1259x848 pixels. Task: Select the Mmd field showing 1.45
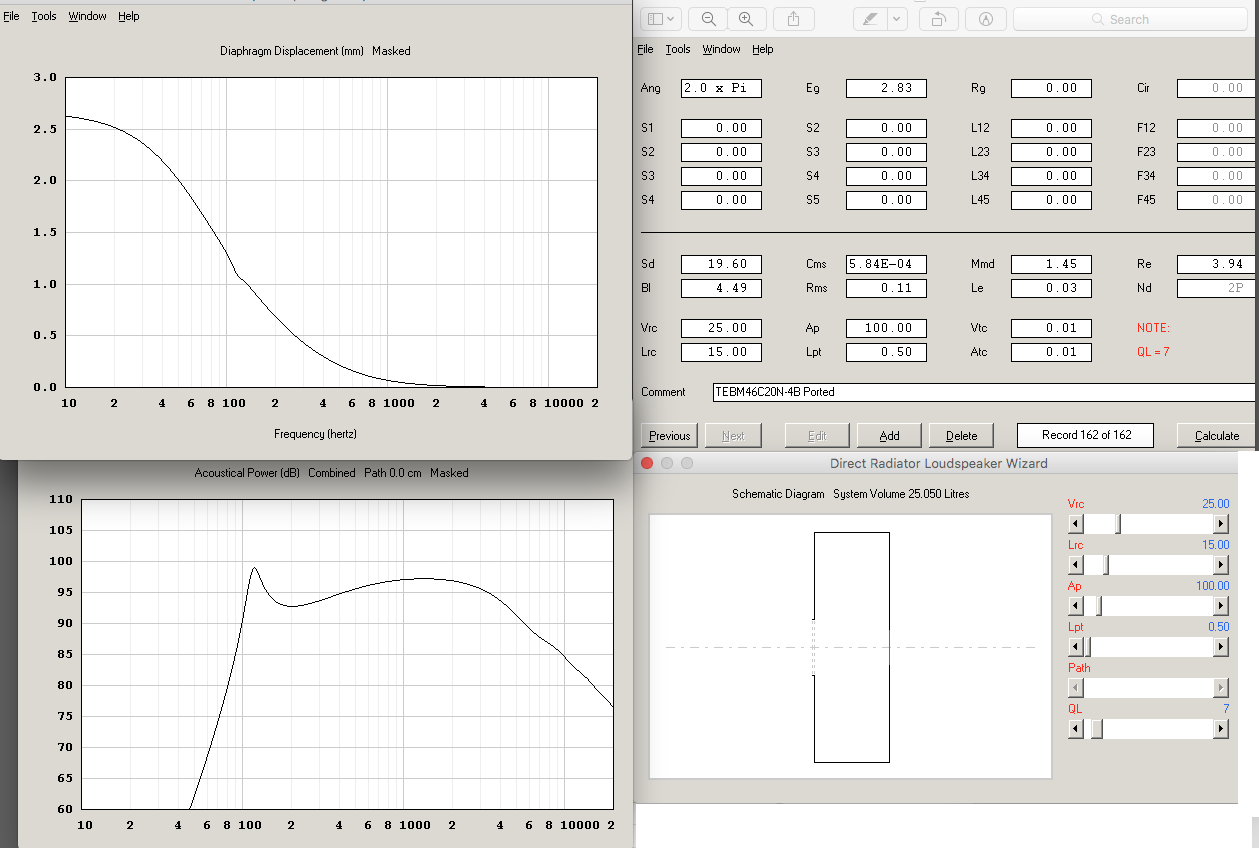pyautogui.click(x=1051, y=264)
